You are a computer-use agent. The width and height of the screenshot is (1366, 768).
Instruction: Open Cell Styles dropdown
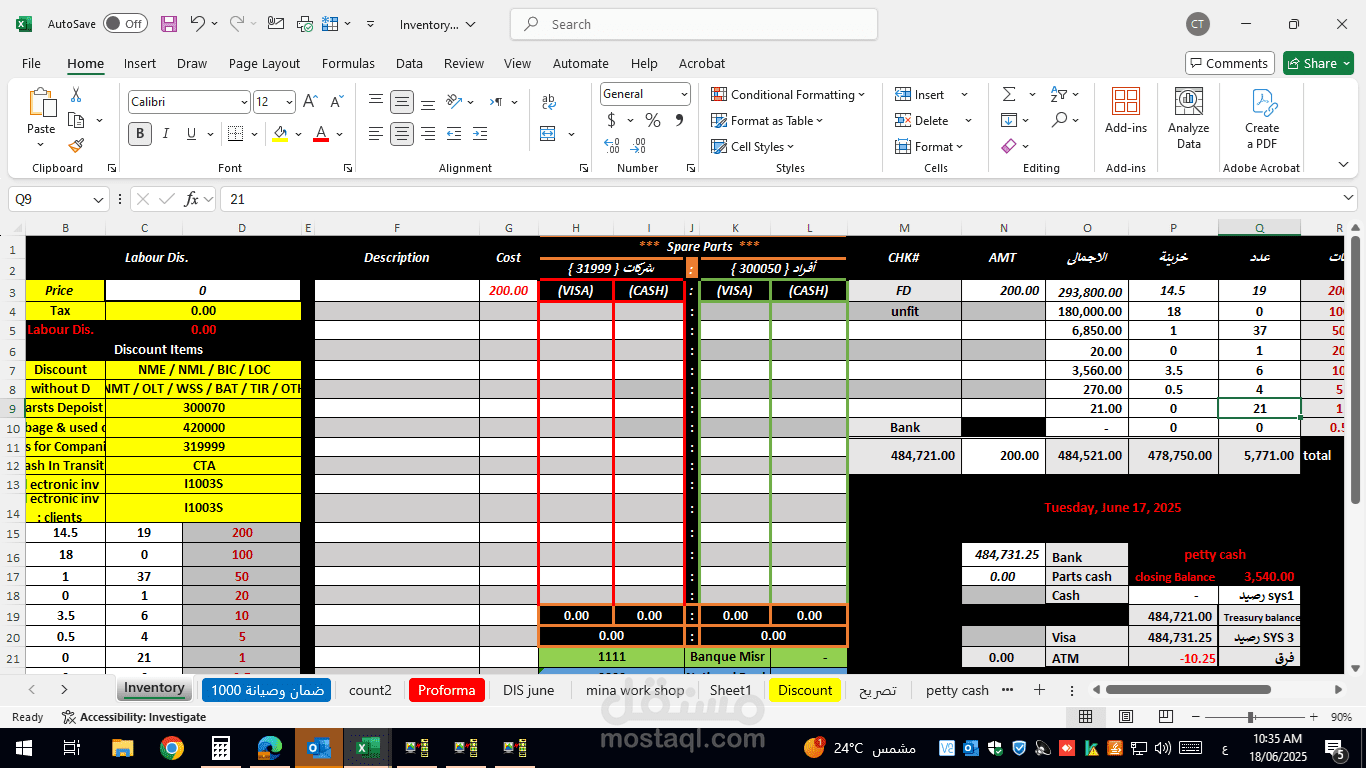753,147
